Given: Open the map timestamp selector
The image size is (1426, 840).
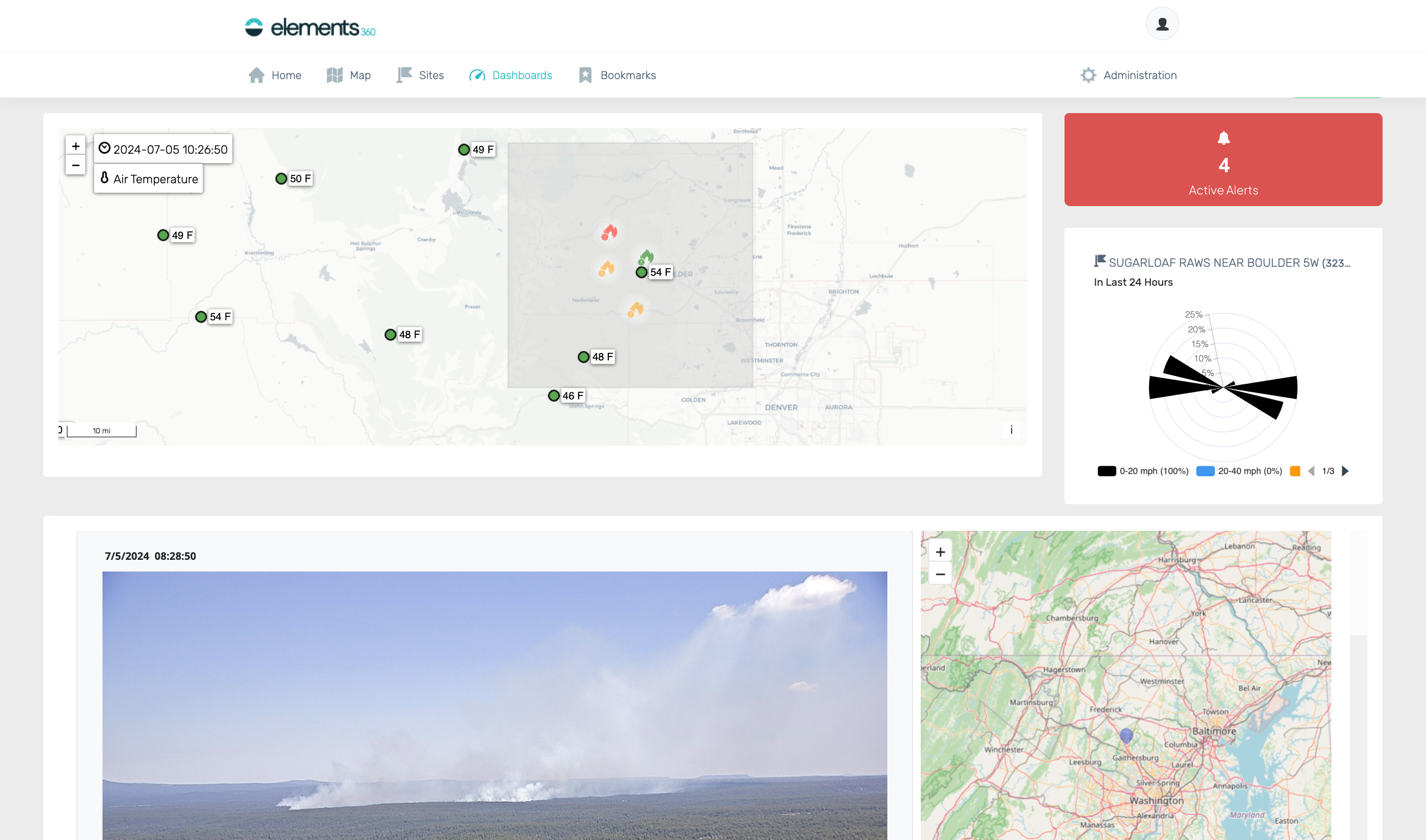Looking at the screenshot, I should [163, 149].
